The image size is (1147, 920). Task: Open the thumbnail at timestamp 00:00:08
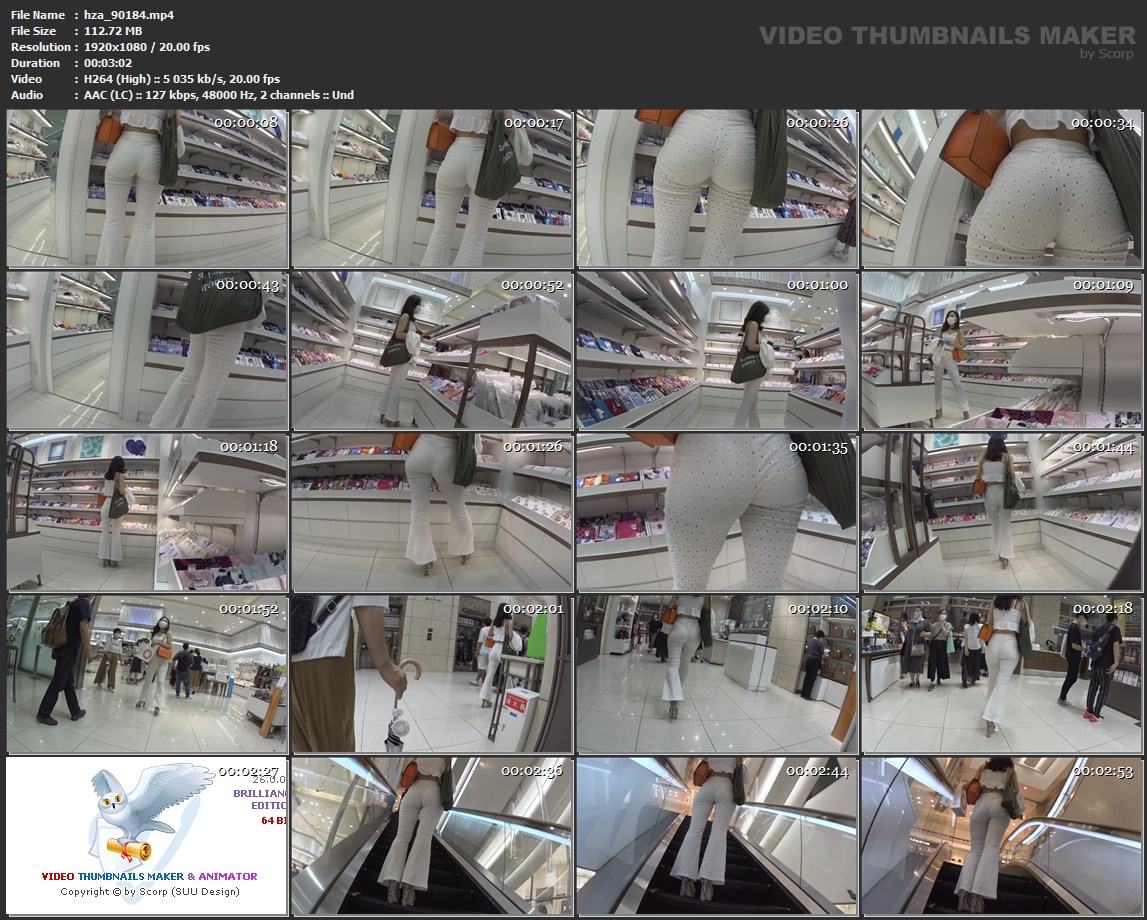[147, 188]
